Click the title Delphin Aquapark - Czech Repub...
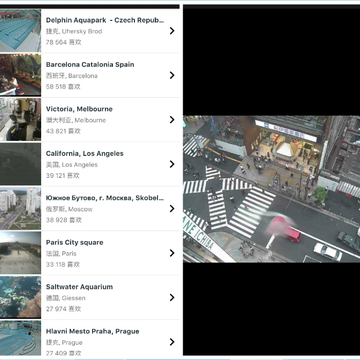Screen dimensions: 360x360 (x=105, y=20)
